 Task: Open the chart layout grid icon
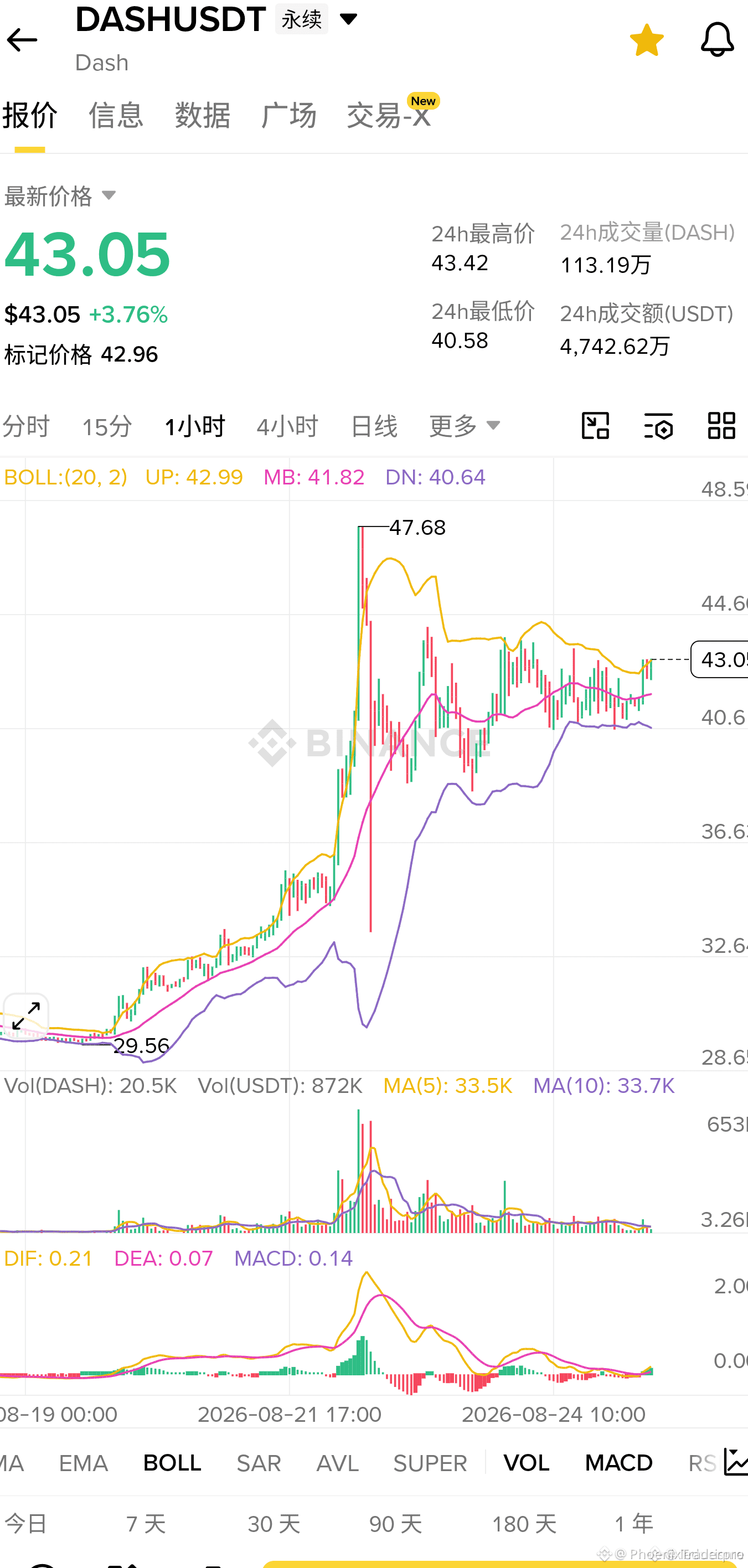click(722, 425)
